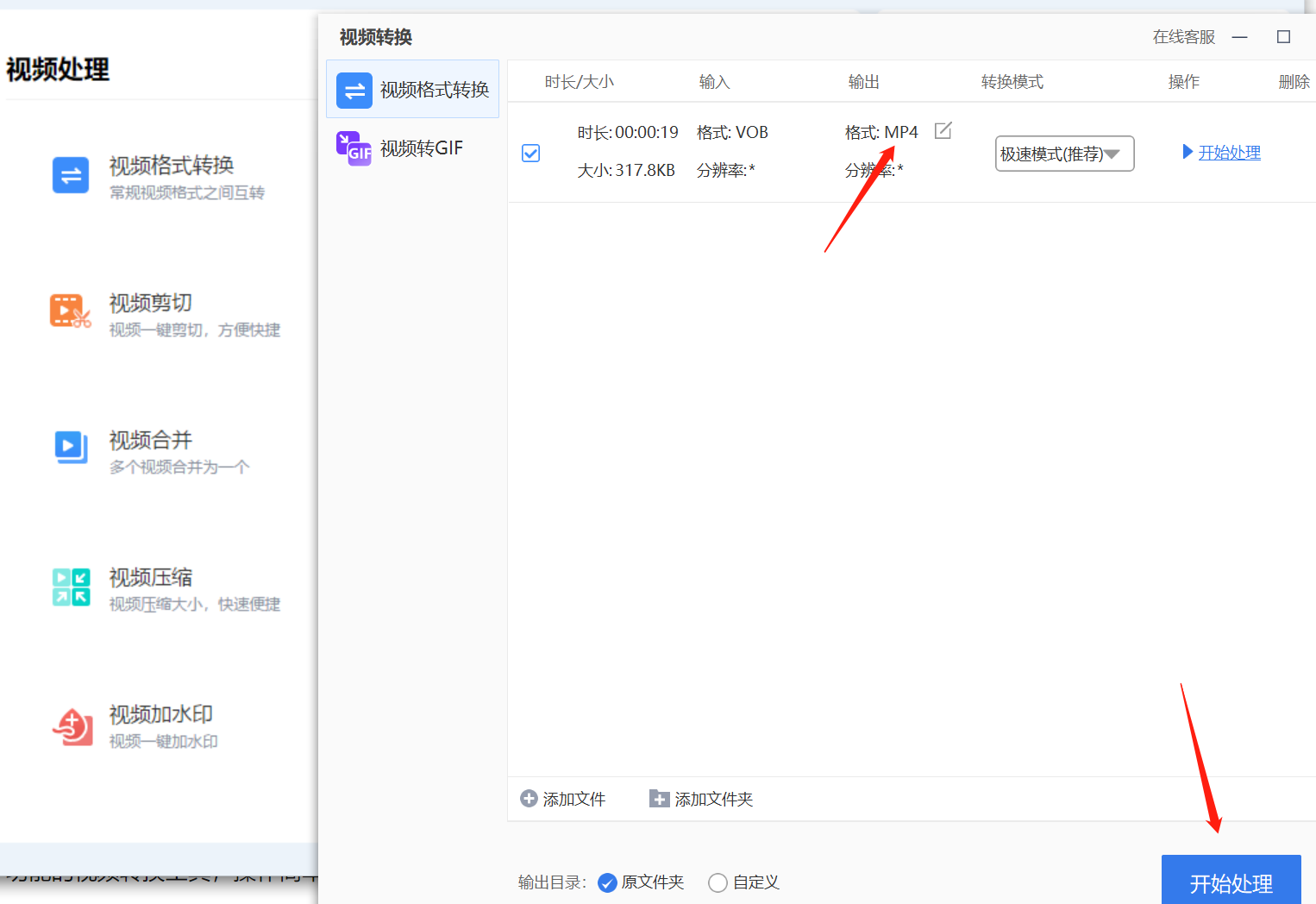Open the conversion mode selector for the VOB file

(1063, 153)
